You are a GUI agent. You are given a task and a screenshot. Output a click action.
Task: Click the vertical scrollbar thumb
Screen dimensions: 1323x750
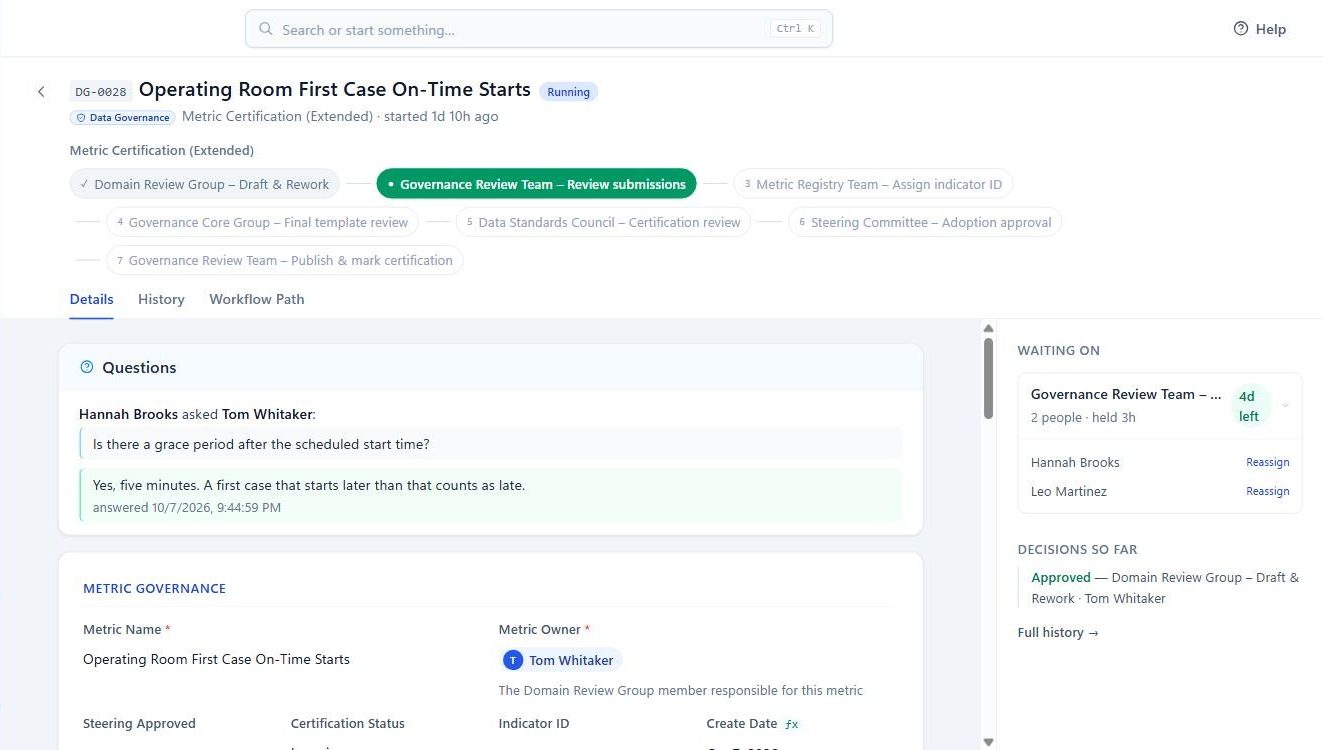tap(988, 378)
